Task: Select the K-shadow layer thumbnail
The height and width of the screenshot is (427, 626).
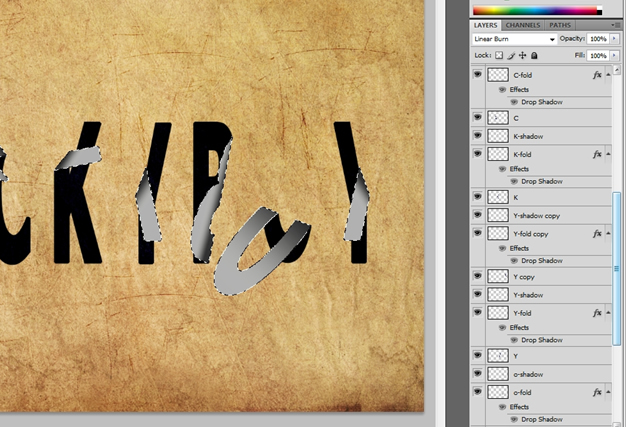Action: pos(498,136)
